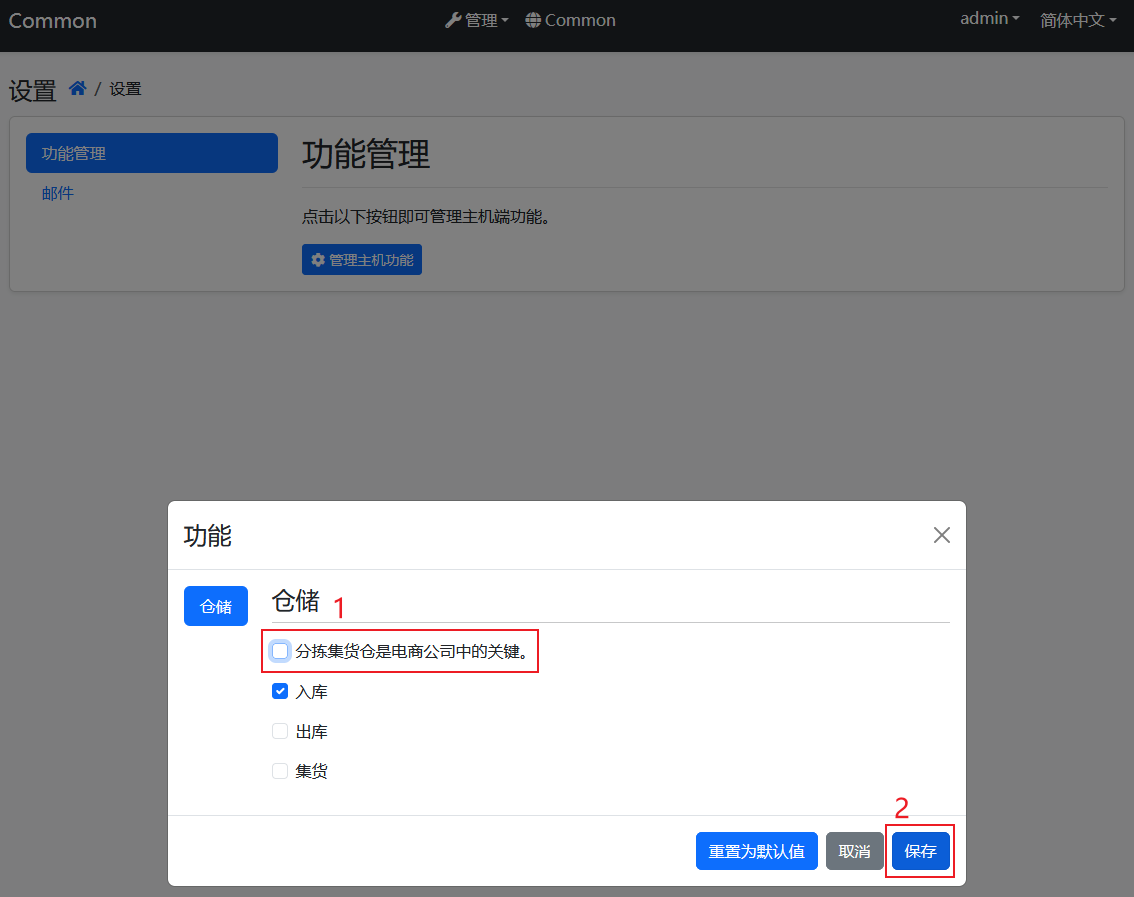
Task: Select the 仓储 tab in dialog
Action: point(216,606)
